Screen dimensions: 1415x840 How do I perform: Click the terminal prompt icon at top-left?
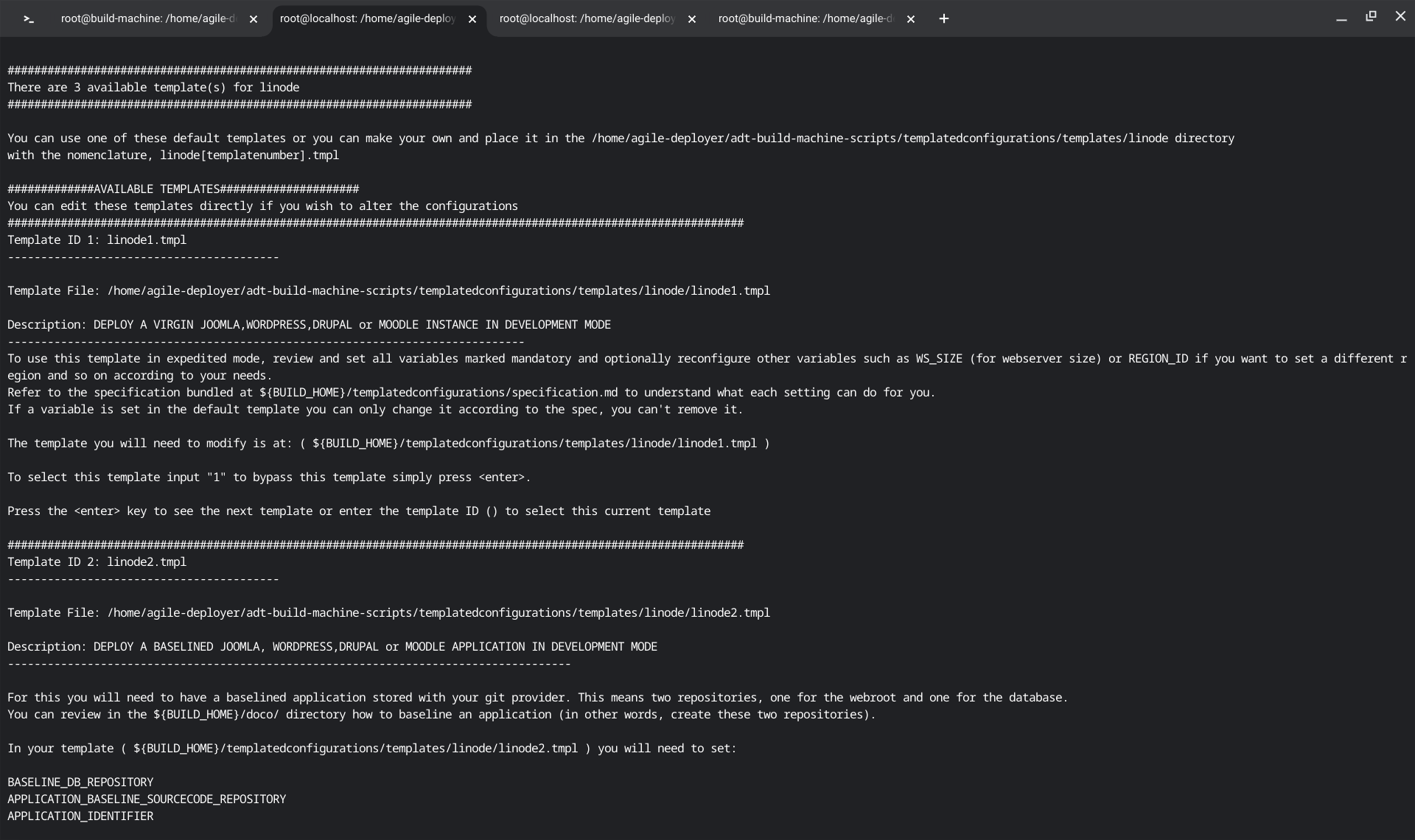tap(29, 19)
